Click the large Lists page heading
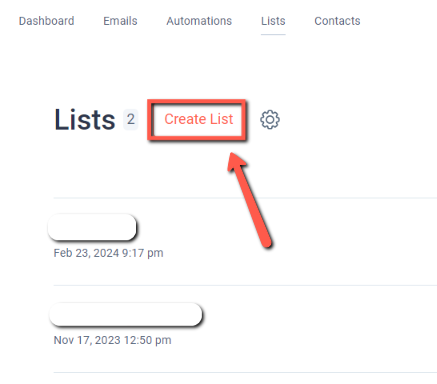The height and width of the screenshot is (384, 437). click(85, 119)
